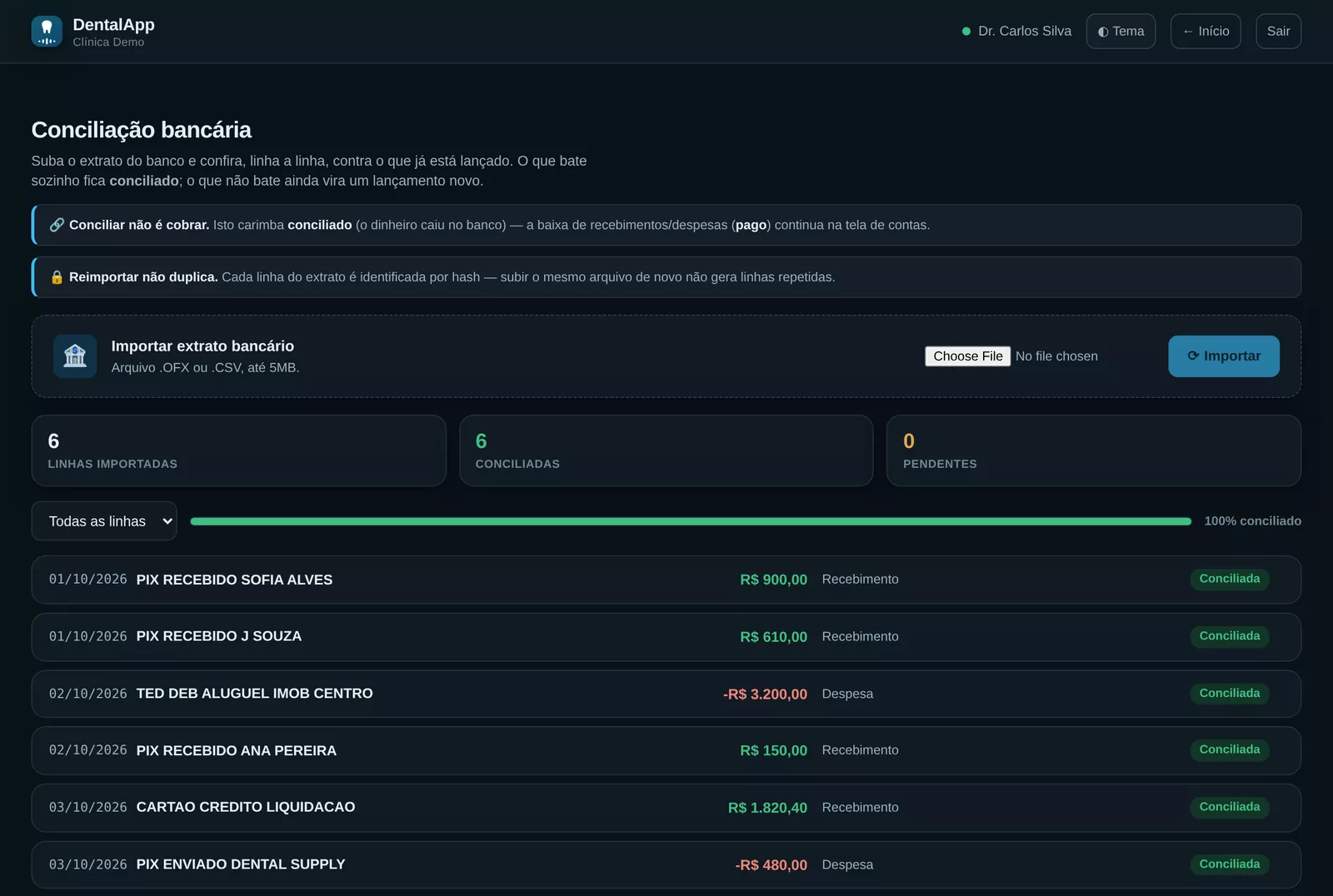Screen dimensions: 1333x896
Task: Select the Conciliadas stat card
Action: pos(666,450)
